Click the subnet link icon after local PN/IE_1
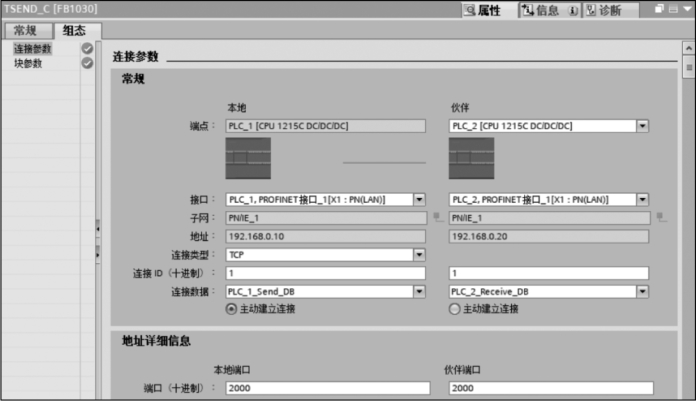This screenshot has width=696, height=401. click(x=438, y=217)
